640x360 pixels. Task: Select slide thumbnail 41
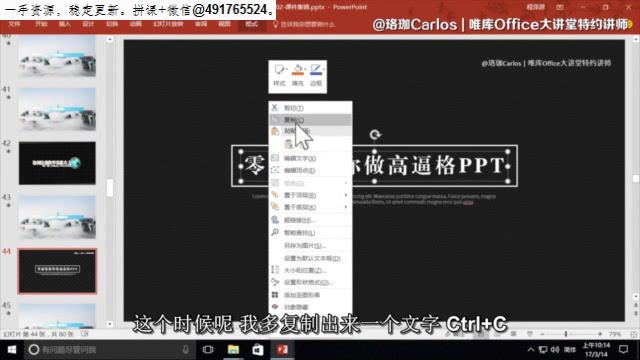click(57, 109)
